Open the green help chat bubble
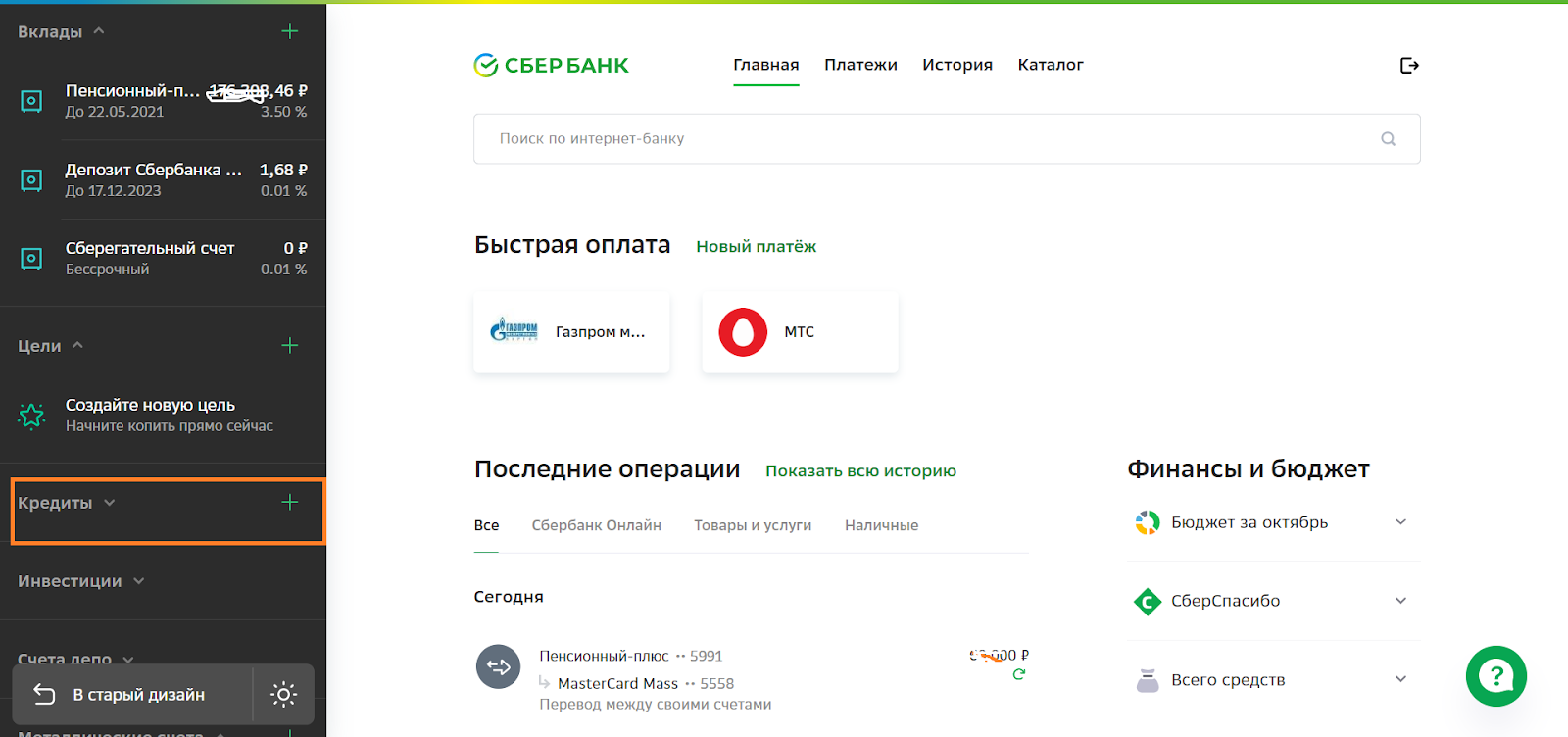The image size is (1568, 737). 1495,676
